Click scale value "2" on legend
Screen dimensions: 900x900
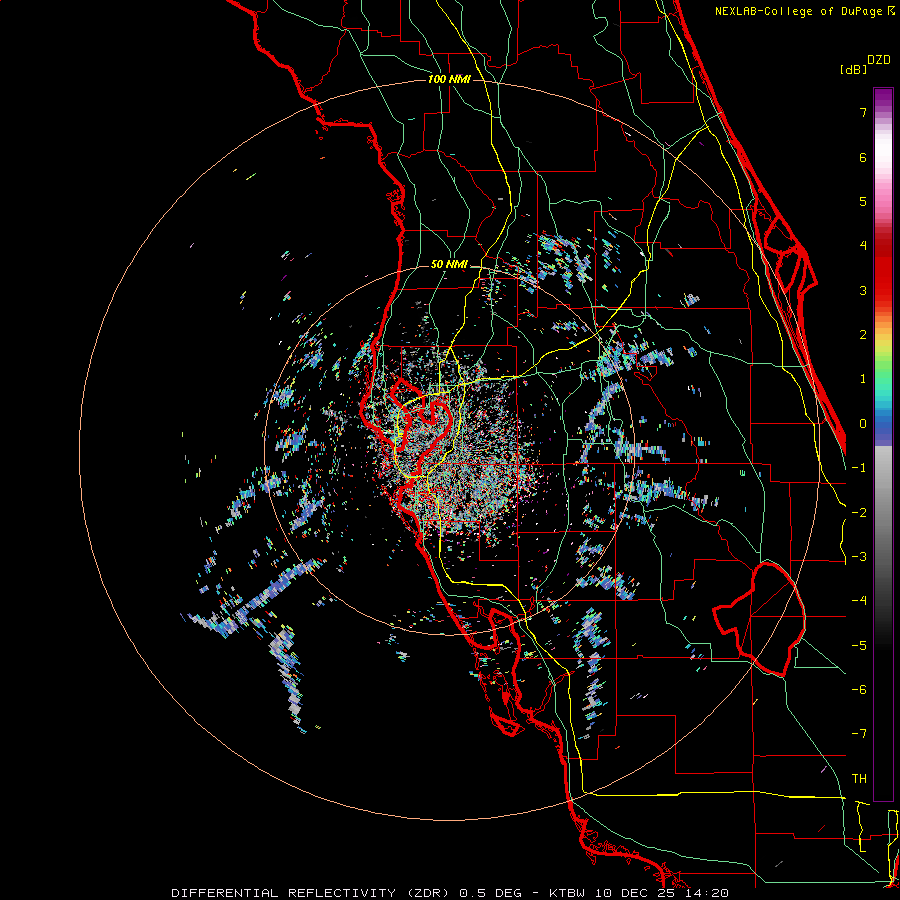863,335
